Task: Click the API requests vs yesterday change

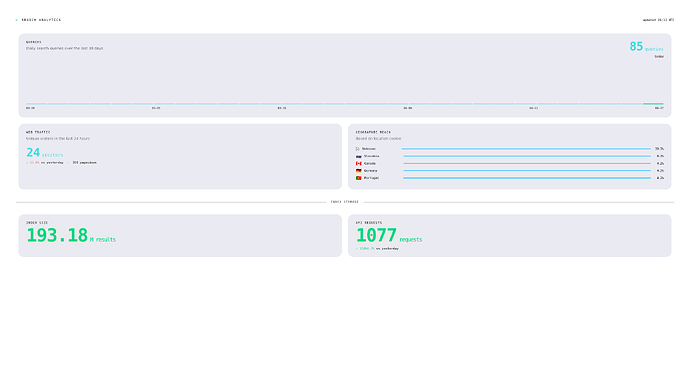Action: click(x=377, y=249)
